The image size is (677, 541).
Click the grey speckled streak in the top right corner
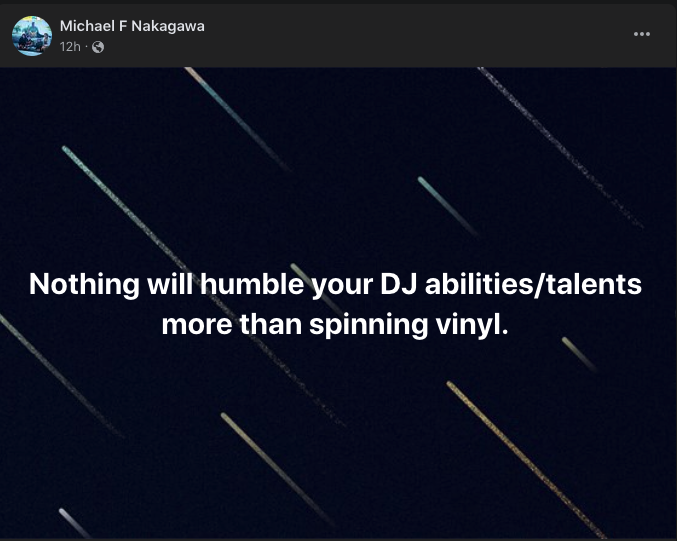(561, 148)
